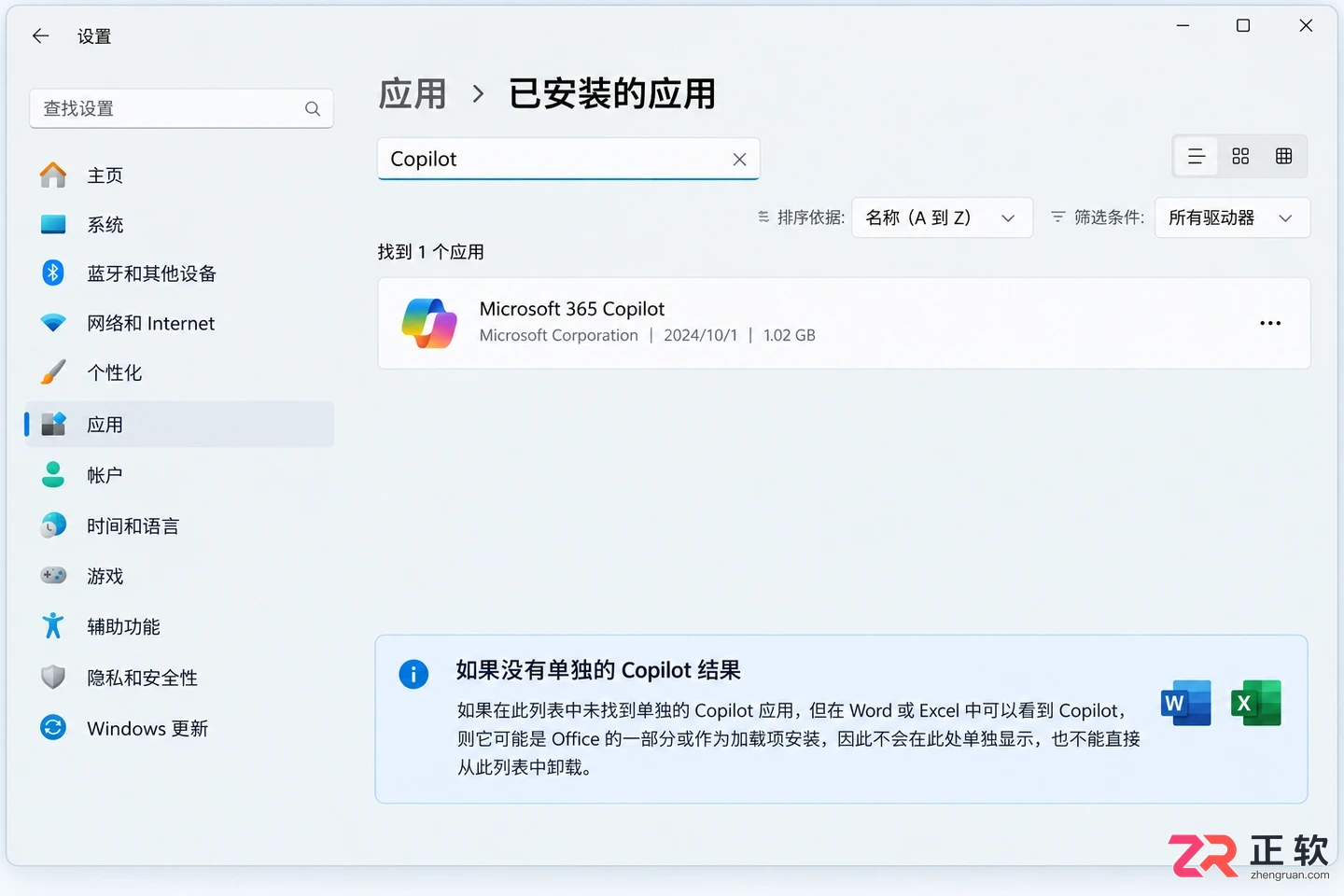
Task: Open the Windows 更新 sync icon
Action: pos(53,728)
